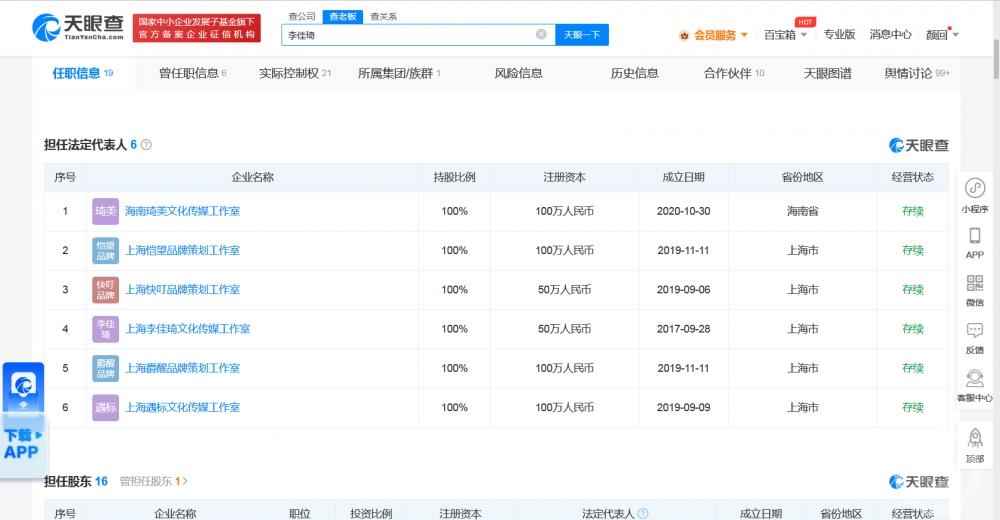This screenshot has height=520, width=1000.
Task: Switch to the 风险信息 tab
Action: coord(518,73)
